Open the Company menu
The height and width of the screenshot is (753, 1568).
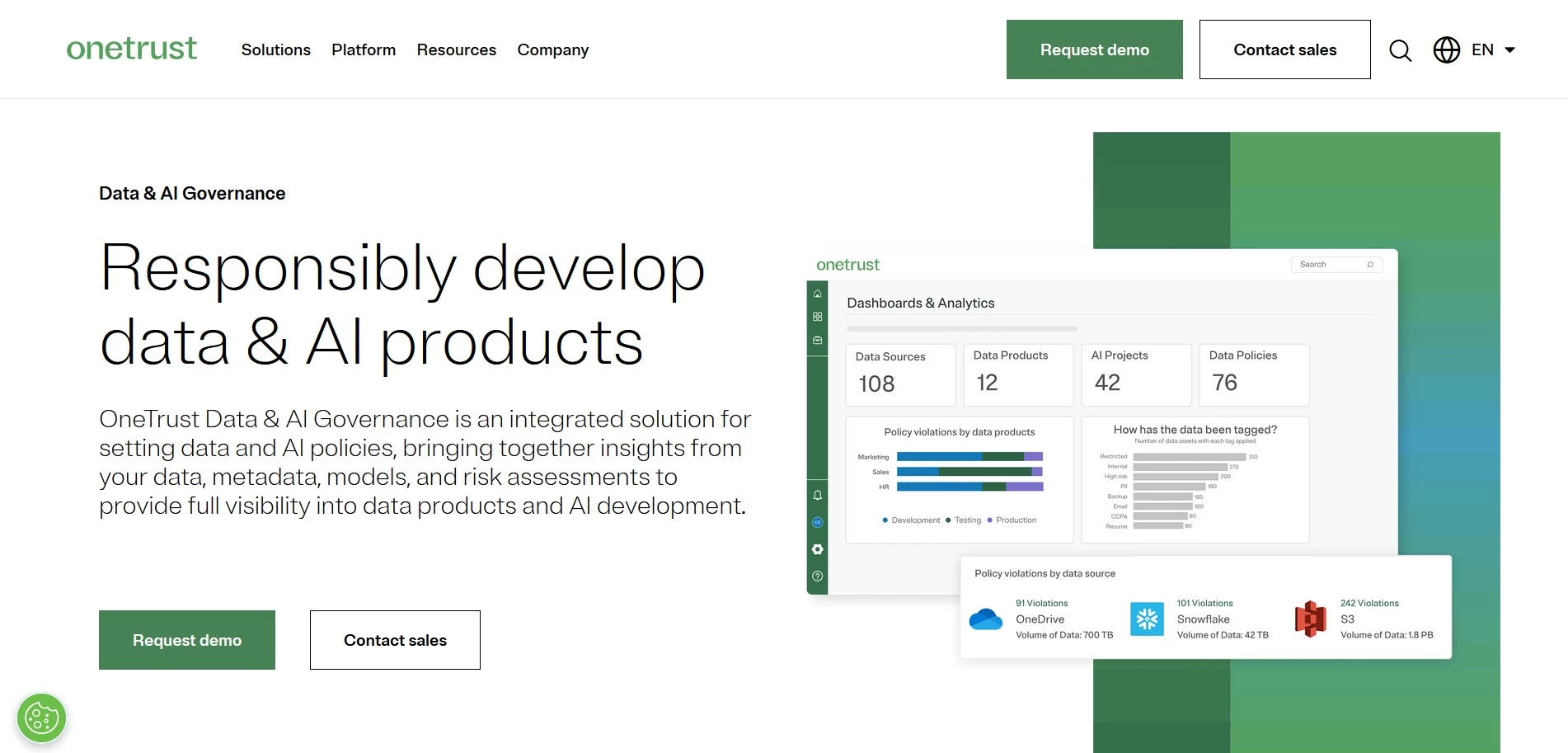pyautogui.click(x=552, y=49)
